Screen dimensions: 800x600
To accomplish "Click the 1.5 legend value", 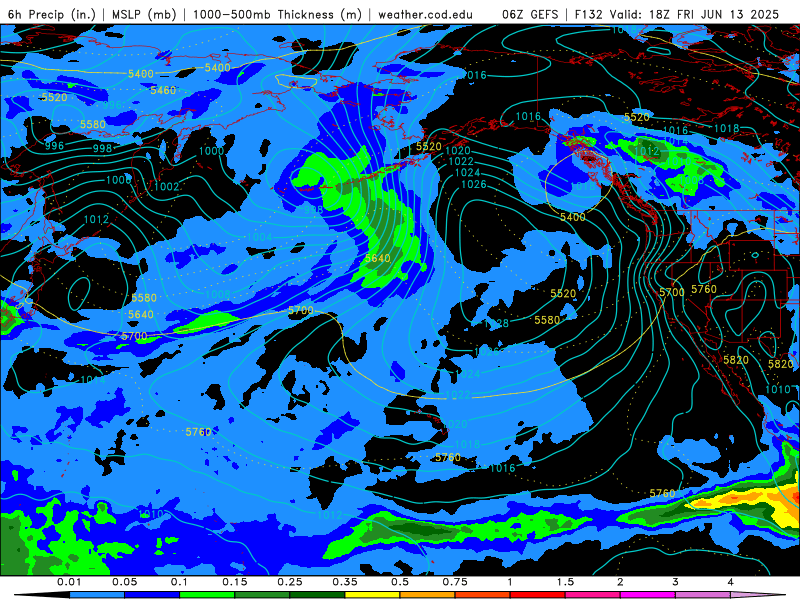I will (565, 582).
